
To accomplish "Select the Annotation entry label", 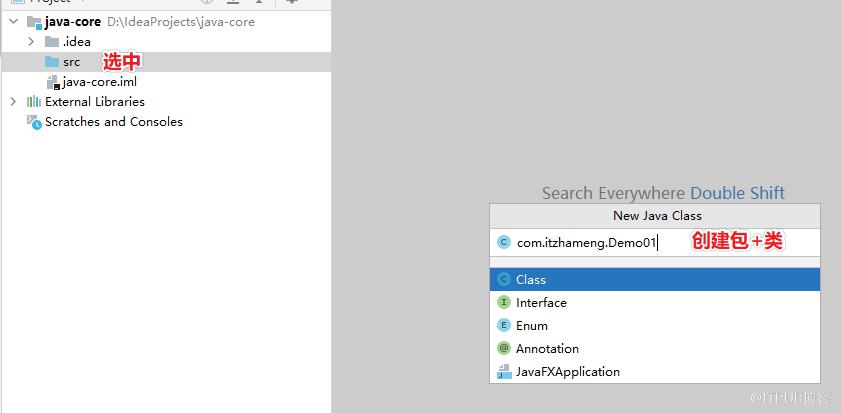I will pyautogui.click(x=547, y=349).
